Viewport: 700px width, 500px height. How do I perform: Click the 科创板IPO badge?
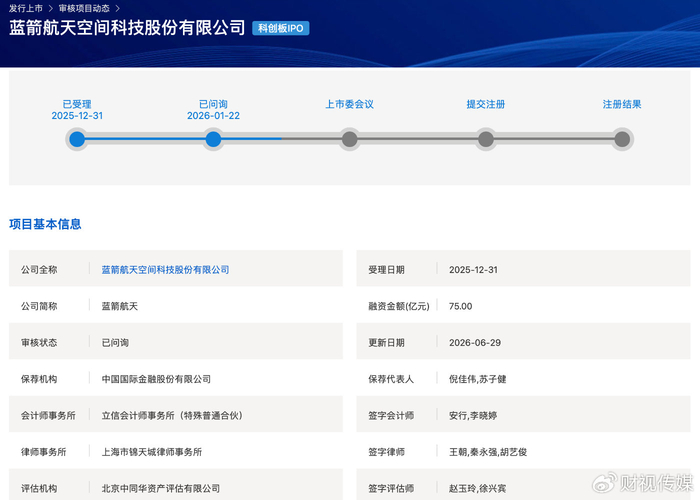coord(281,28)
